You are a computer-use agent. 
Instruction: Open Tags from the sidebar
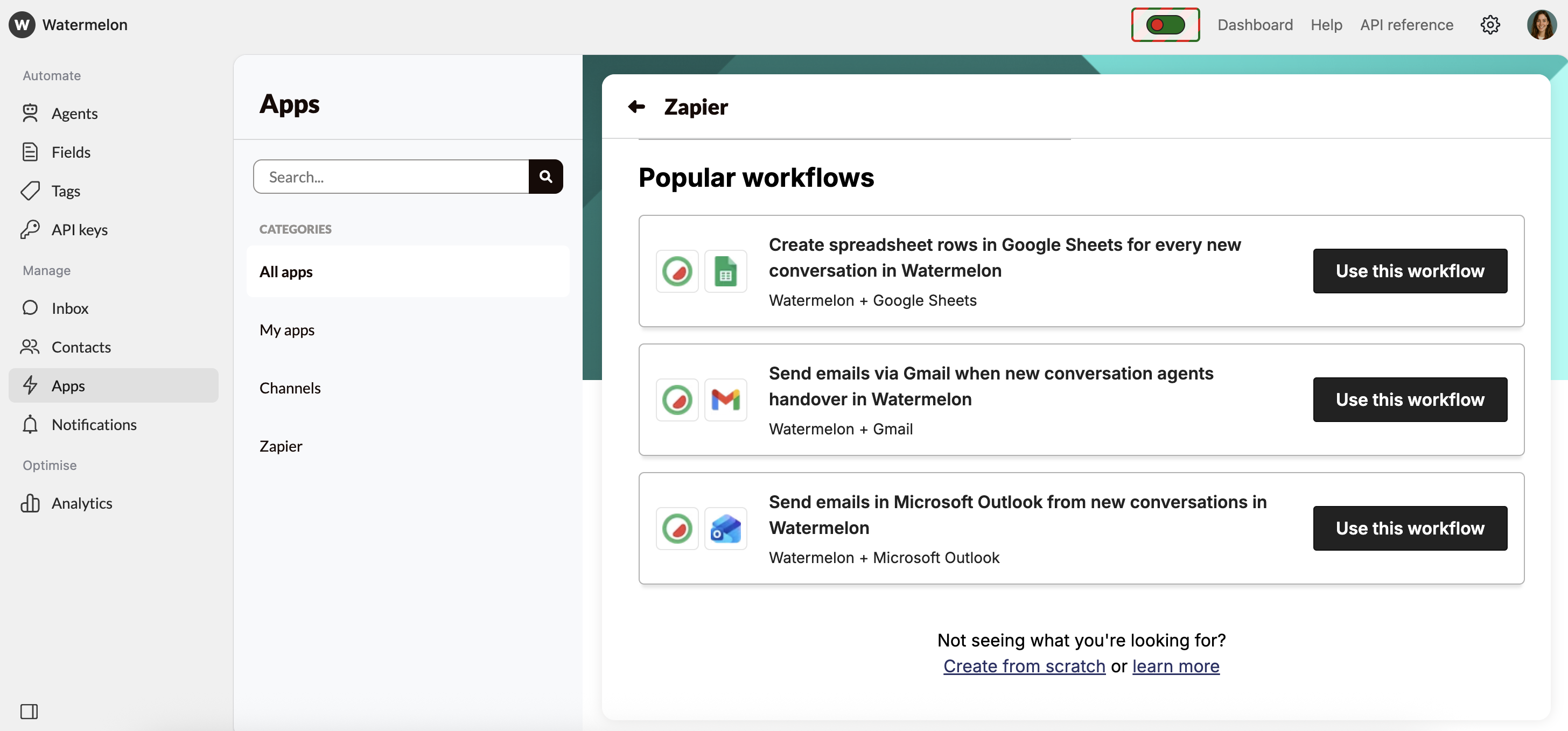click(65, 191)
